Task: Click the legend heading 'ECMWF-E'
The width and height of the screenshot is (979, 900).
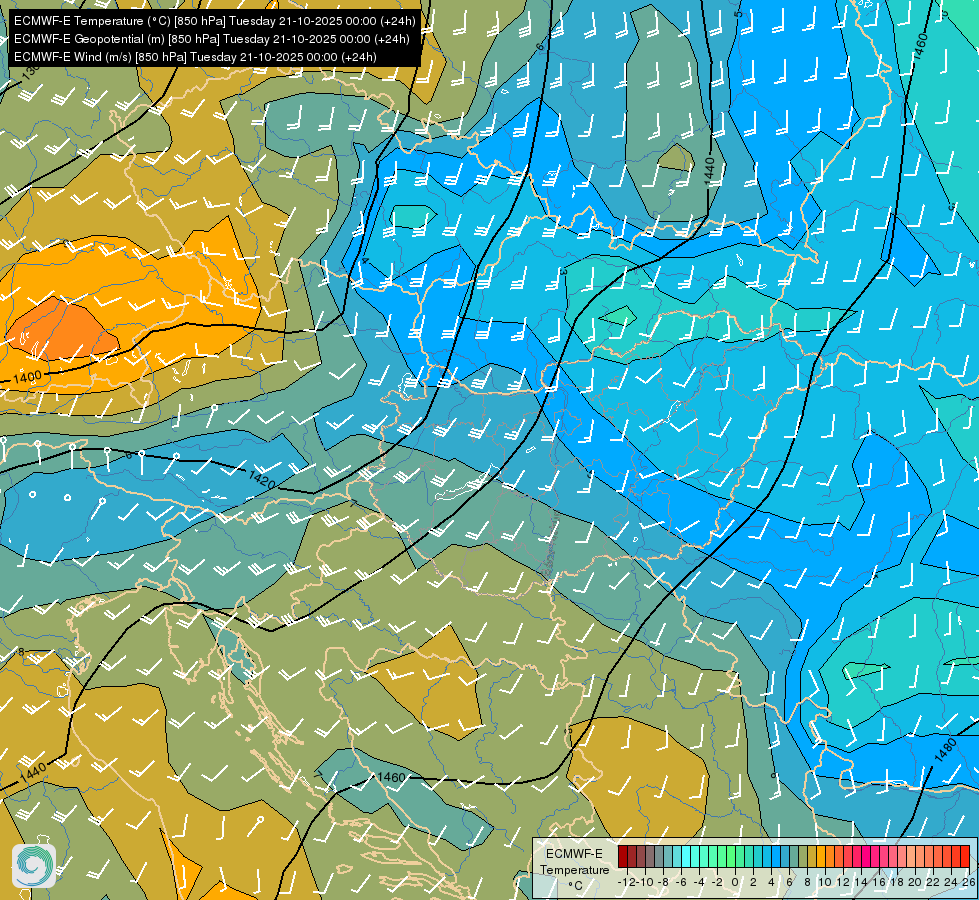Action: tap(574, 854)
